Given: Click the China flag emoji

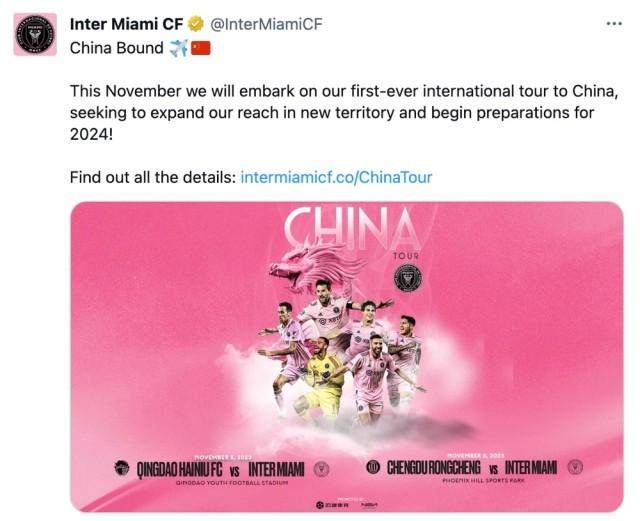Looking at the screenshot, I should tap(200, 47).
